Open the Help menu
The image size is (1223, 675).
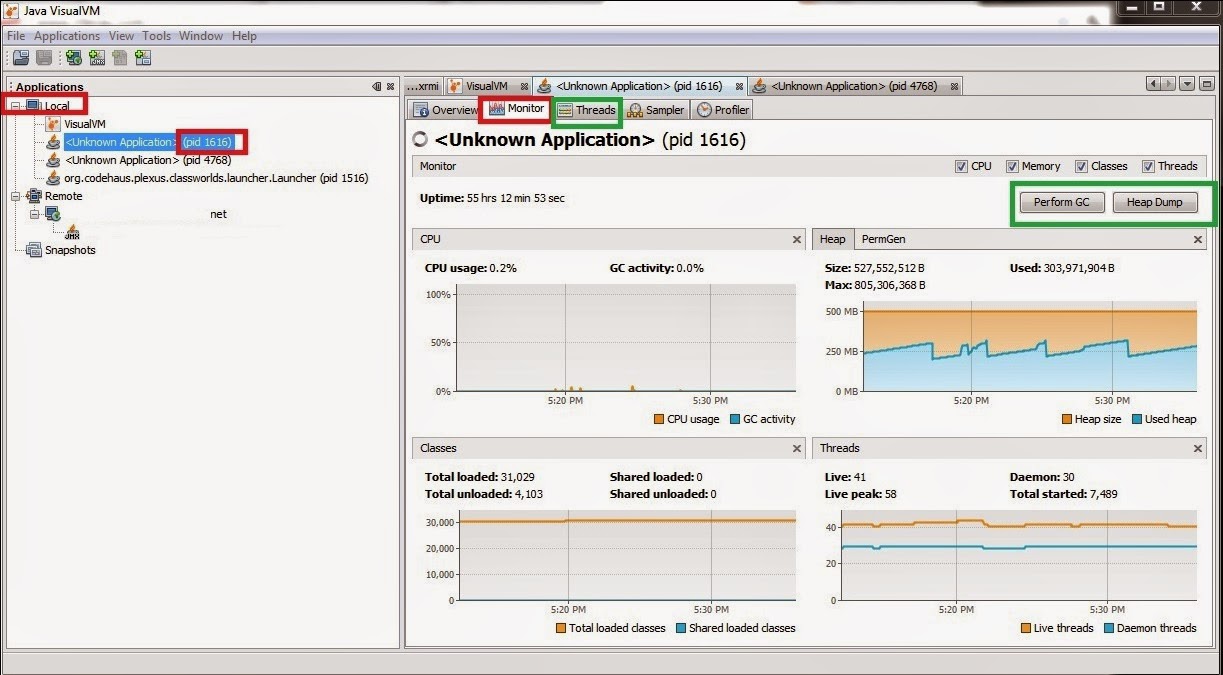point(244,36)
